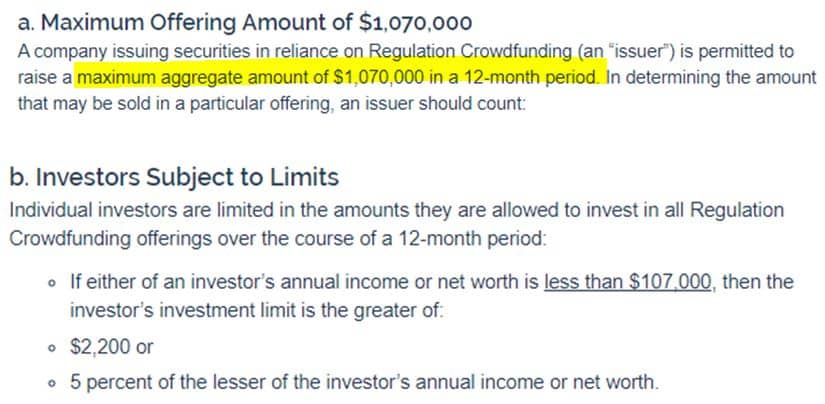Screen dimensions: 825x404
Task: Click the underlined "less than $107,000" link
Action: pos(627,282)
